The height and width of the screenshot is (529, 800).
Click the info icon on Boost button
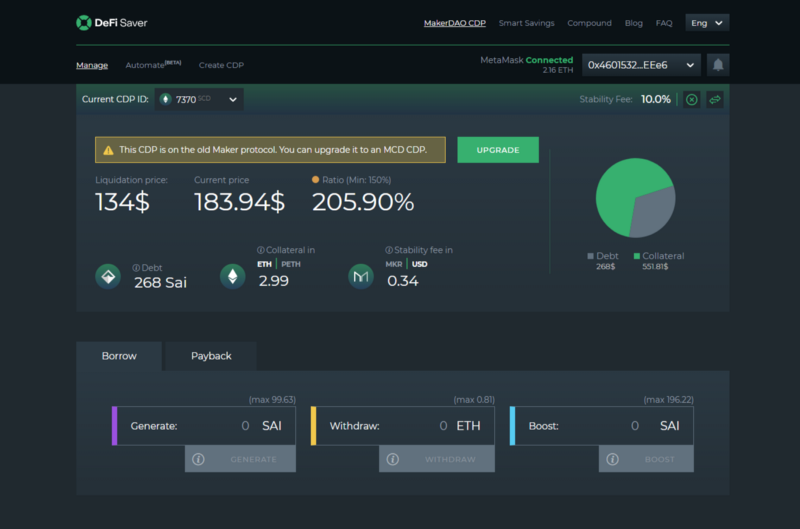coord(612,459)
